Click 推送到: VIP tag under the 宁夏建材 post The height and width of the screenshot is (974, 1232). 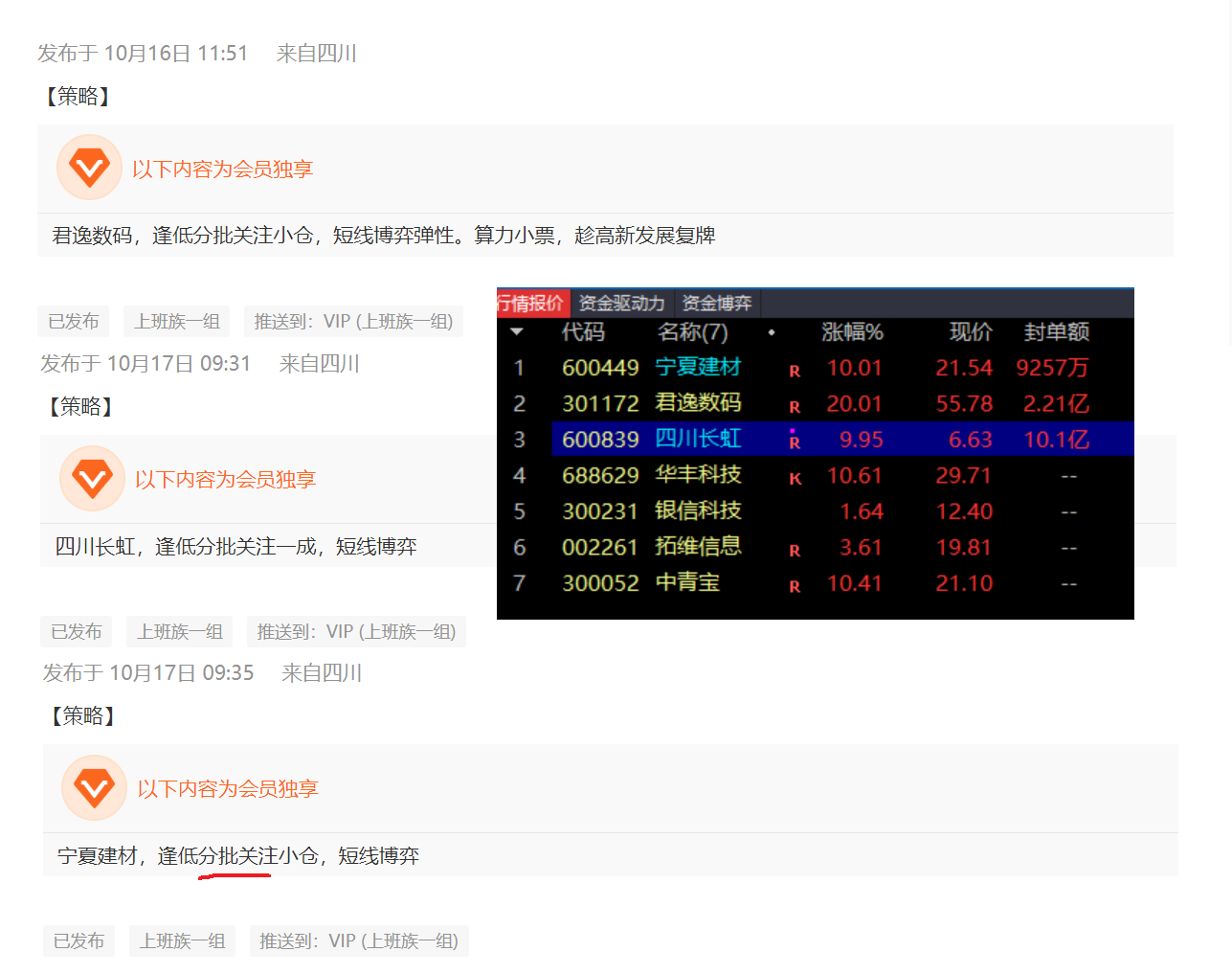pyautogui.click(x=359, y=941)
